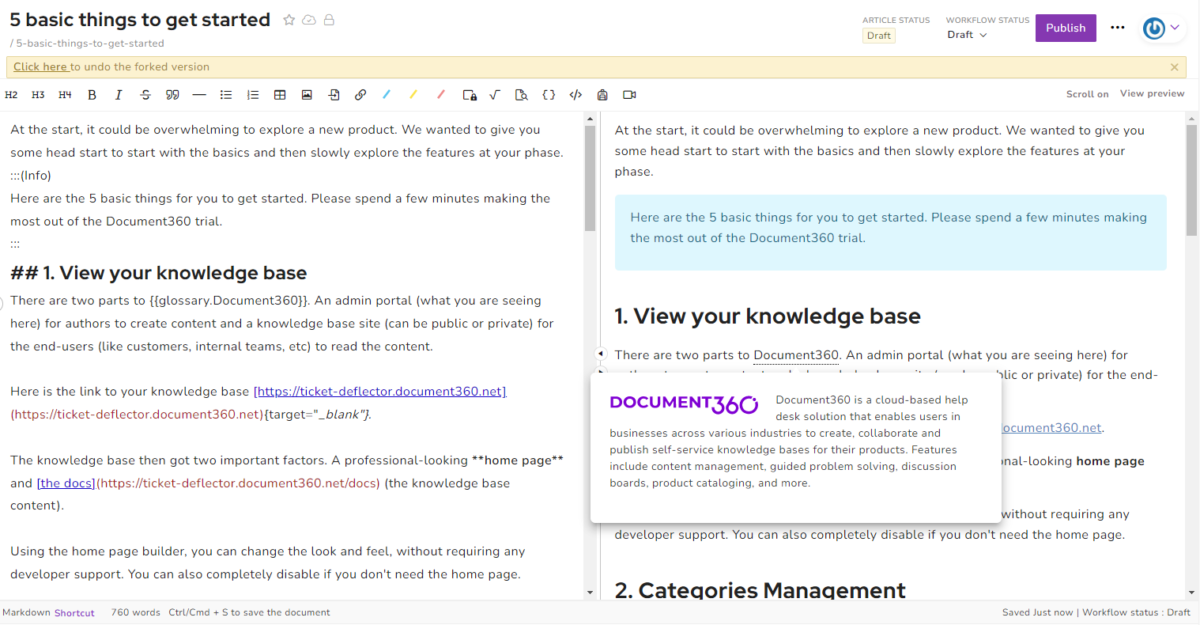This screenshot has height=625, width=1200.
Task: Toggle bold formatting
Action: (92, 94)
